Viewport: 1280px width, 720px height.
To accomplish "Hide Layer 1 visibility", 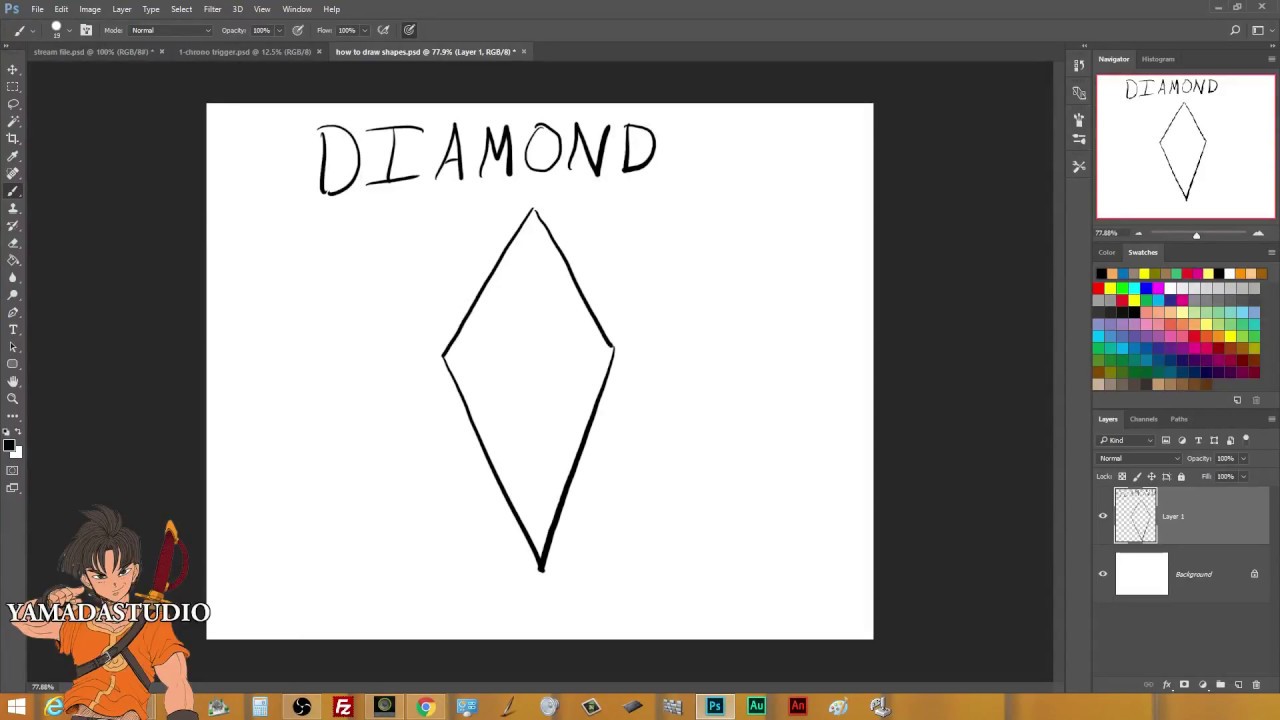I will point(1103,516).
